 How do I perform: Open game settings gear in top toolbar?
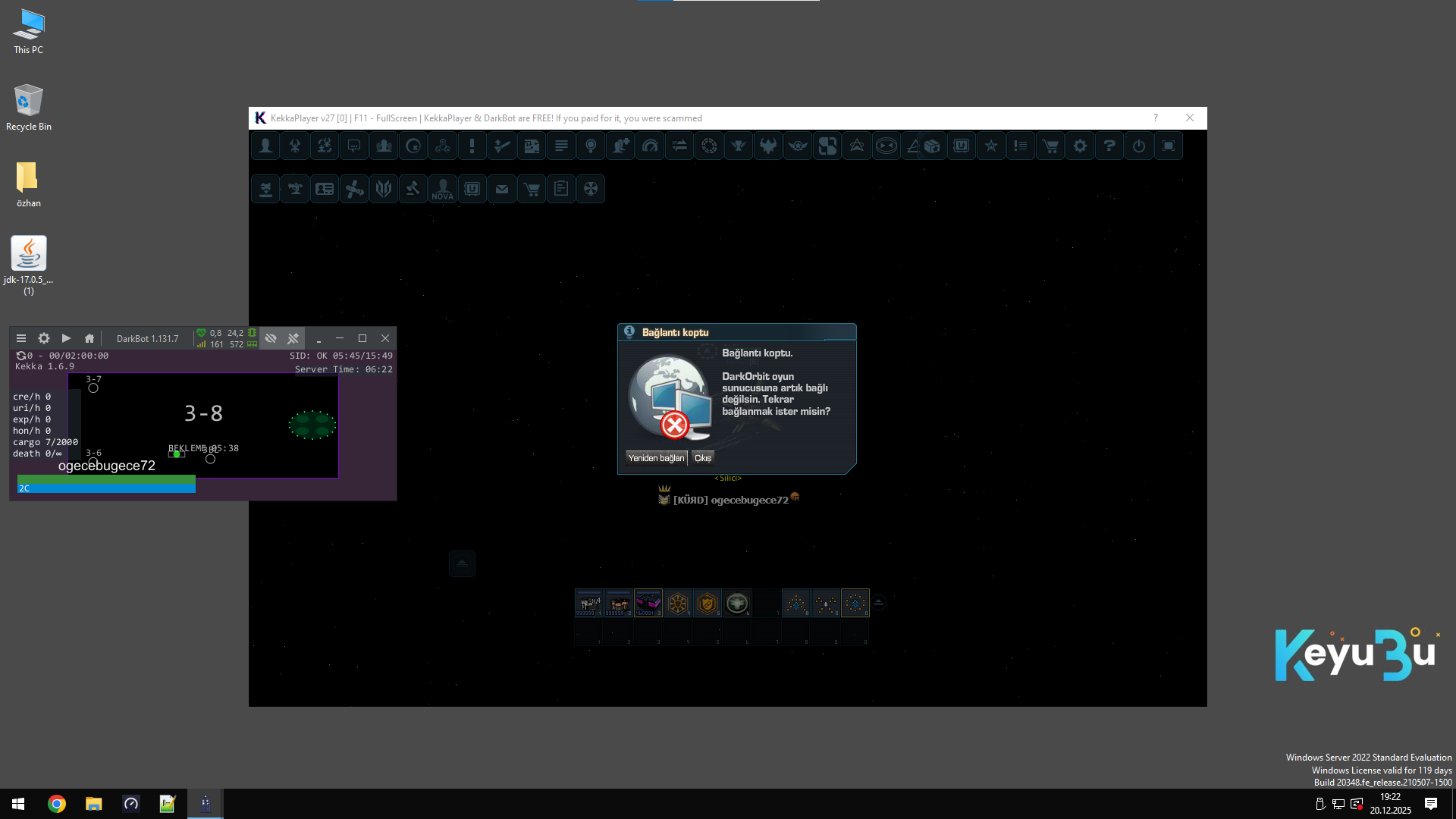(x=1080, y=146)
